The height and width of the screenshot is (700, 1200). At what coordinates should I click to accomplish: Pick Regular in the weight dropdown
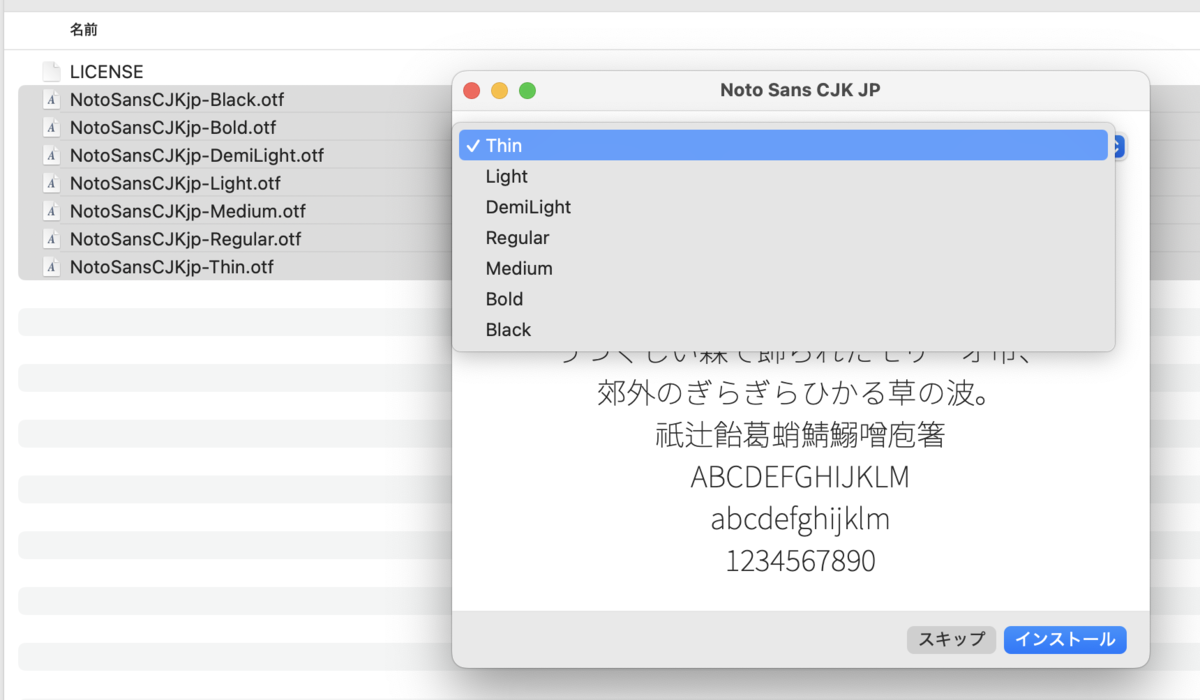click(x=783, y=238)
